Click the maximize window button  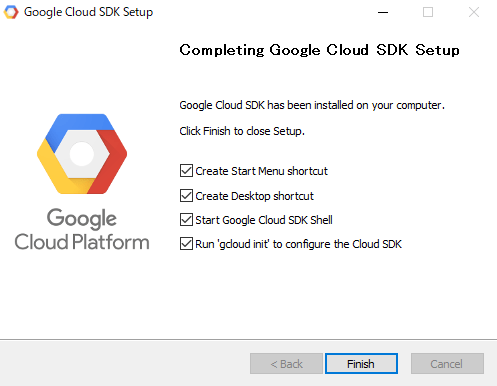point(428,12)
